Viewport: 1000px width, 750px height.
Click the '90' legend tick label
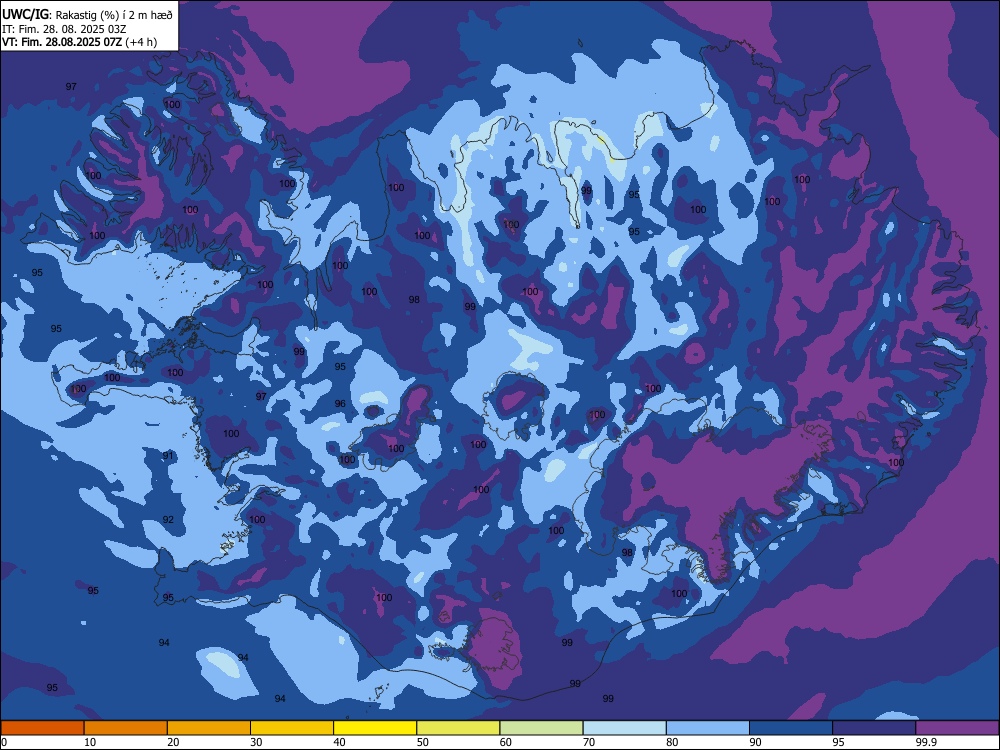755,742
